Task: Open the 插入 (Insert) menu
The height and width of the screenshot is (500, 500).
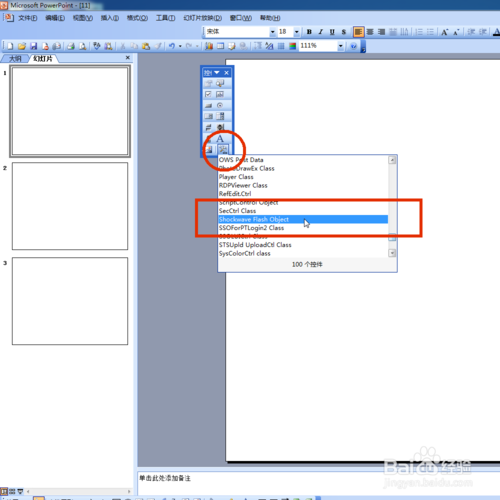Action: (x=110, y=18)
